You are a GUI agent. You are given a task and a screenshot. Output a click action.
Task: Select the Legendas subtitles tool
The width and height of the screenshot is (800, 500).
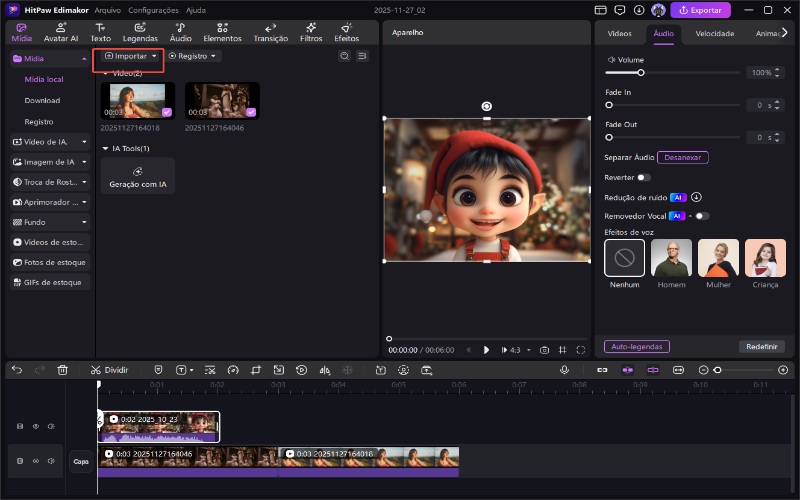coord(140,32)
